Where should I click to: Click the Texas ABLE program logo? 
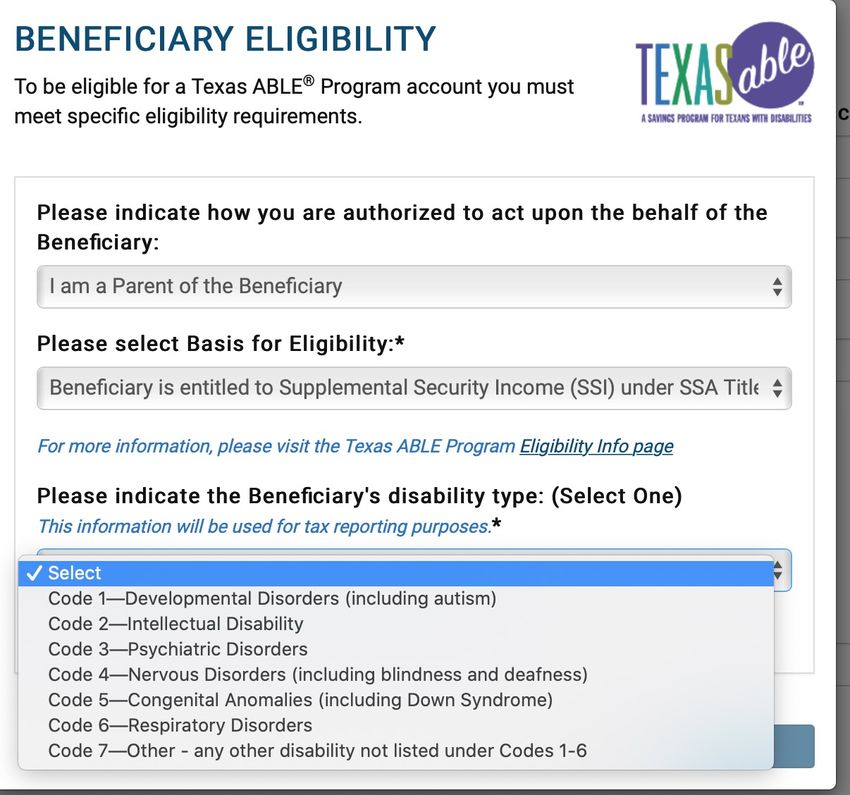[724, 73]
